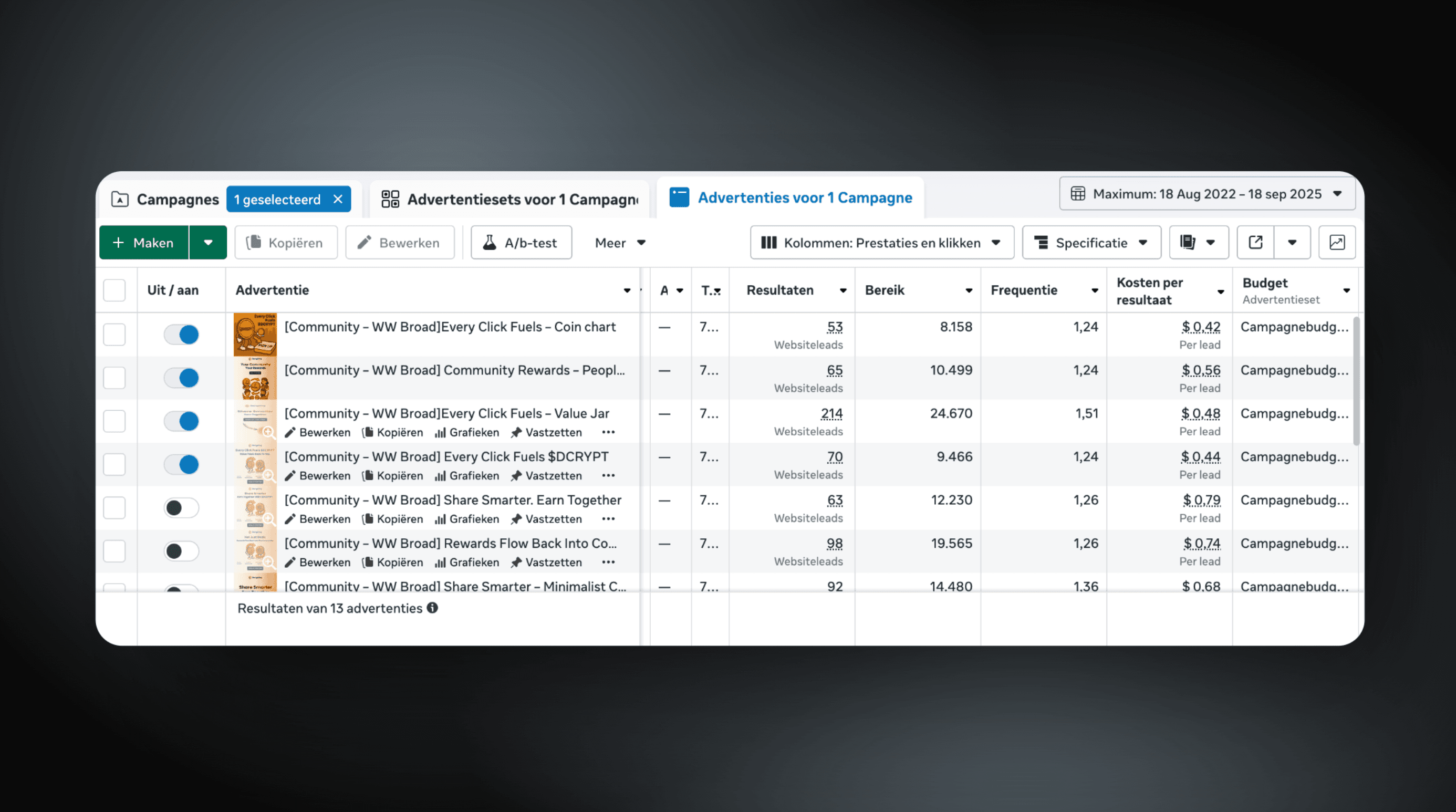Open the date range selector
The height and width of the screenshot is (812, 1456).
(x=1207, y=194)
